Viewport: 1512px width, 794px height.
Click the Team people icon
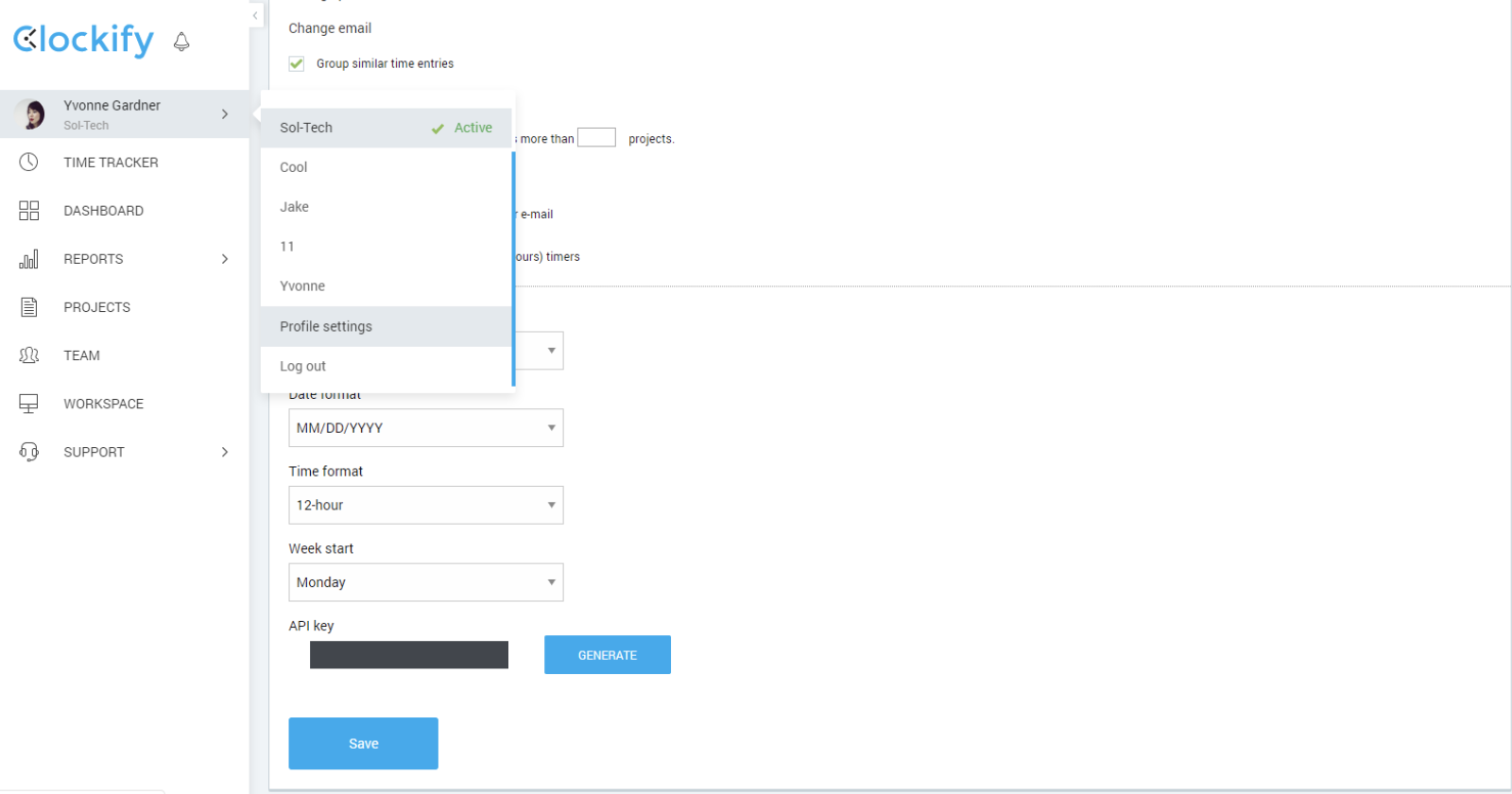point(29,355)
